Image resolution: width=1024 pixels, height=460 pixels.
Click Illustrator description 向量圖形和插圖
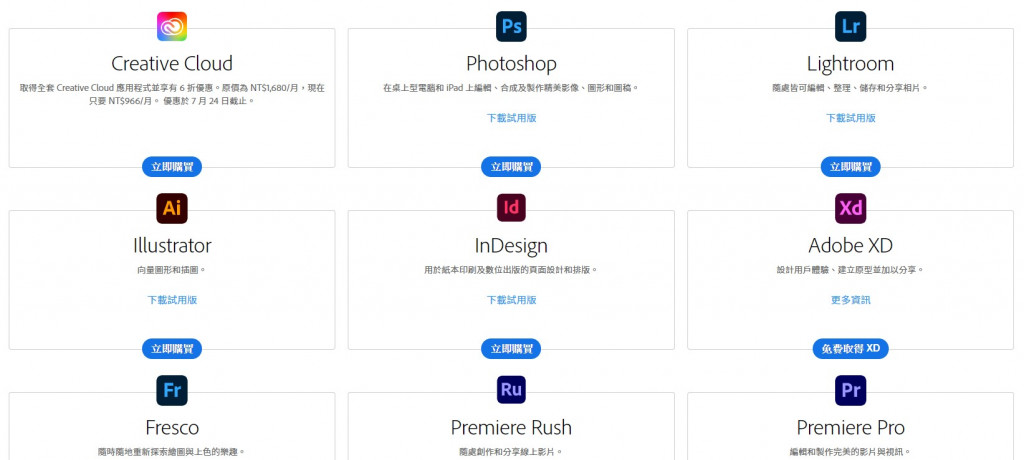pyautogui.click(x=172, y=269)
